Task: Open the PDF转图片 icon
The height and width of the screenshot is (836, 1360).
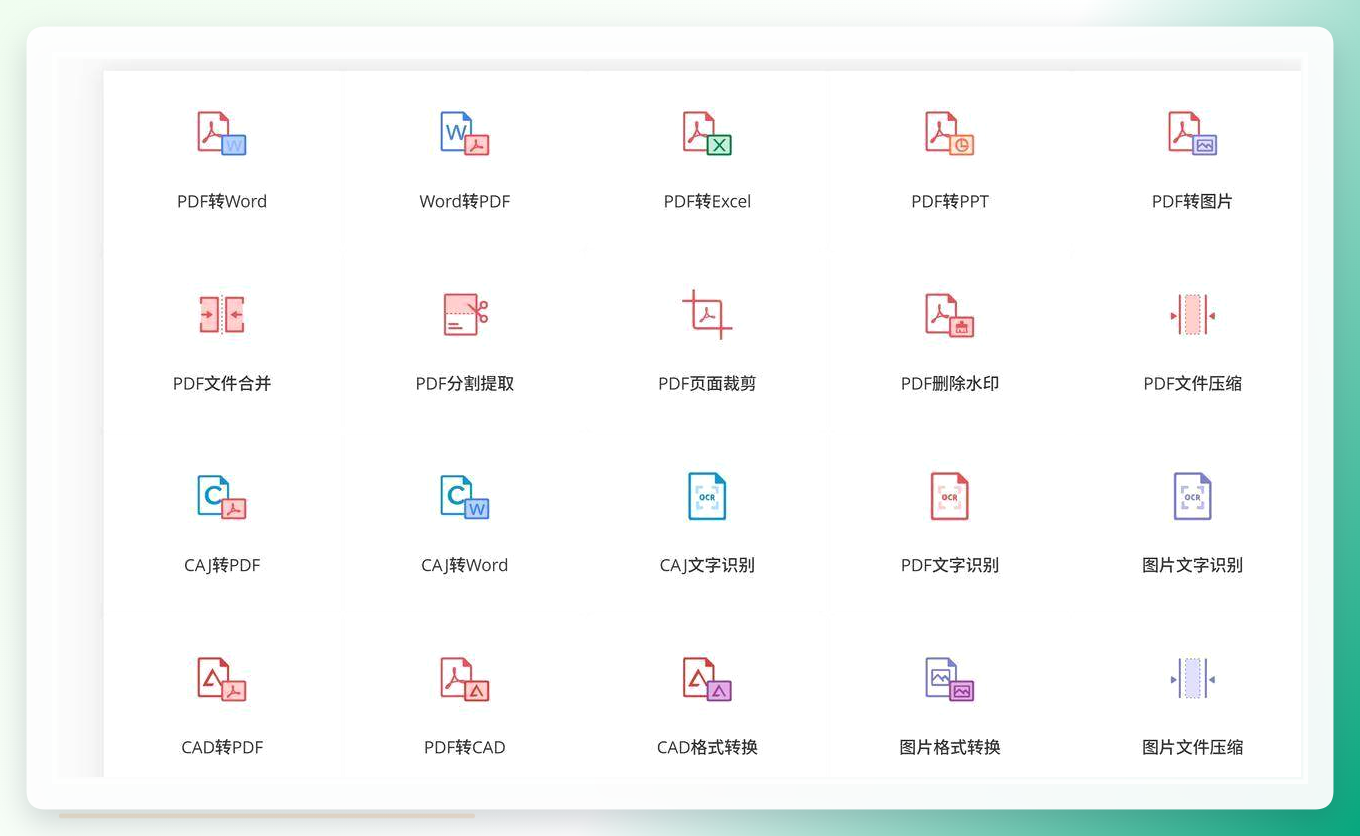Action: pos(1193,133)
